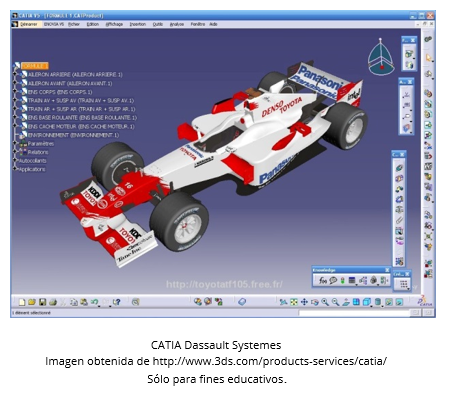The image size is (449, 393).
Task: Click the power input field in status bar
Action: pos(354,313)
